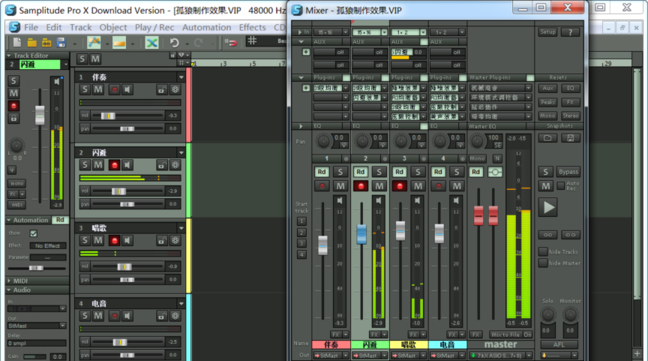
Task: Click the green crossfade X icon
Action: coord(152,43)
